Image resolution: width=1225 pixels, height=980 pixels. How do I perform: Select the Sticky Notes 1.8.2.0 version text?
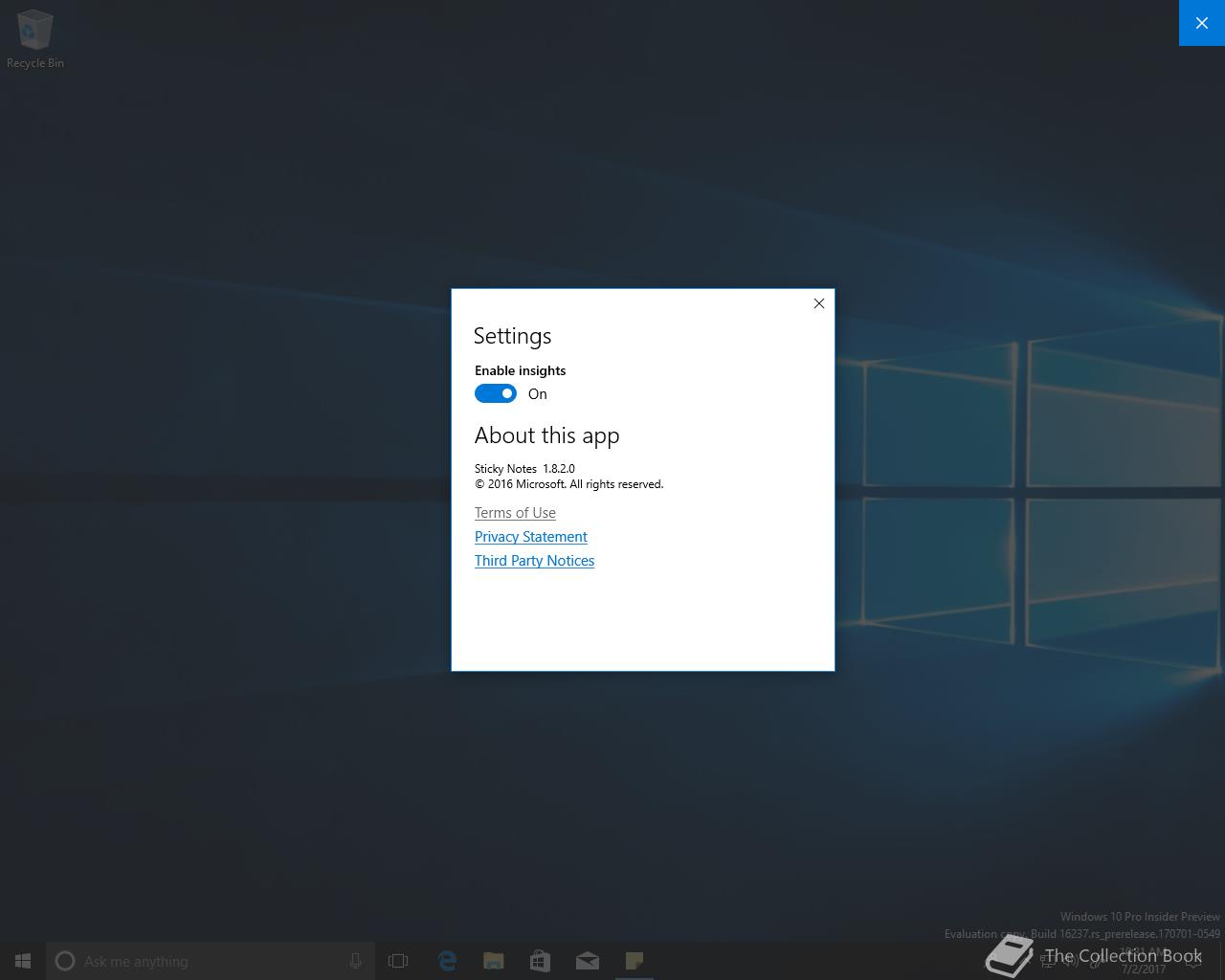(x=524, y=469)
